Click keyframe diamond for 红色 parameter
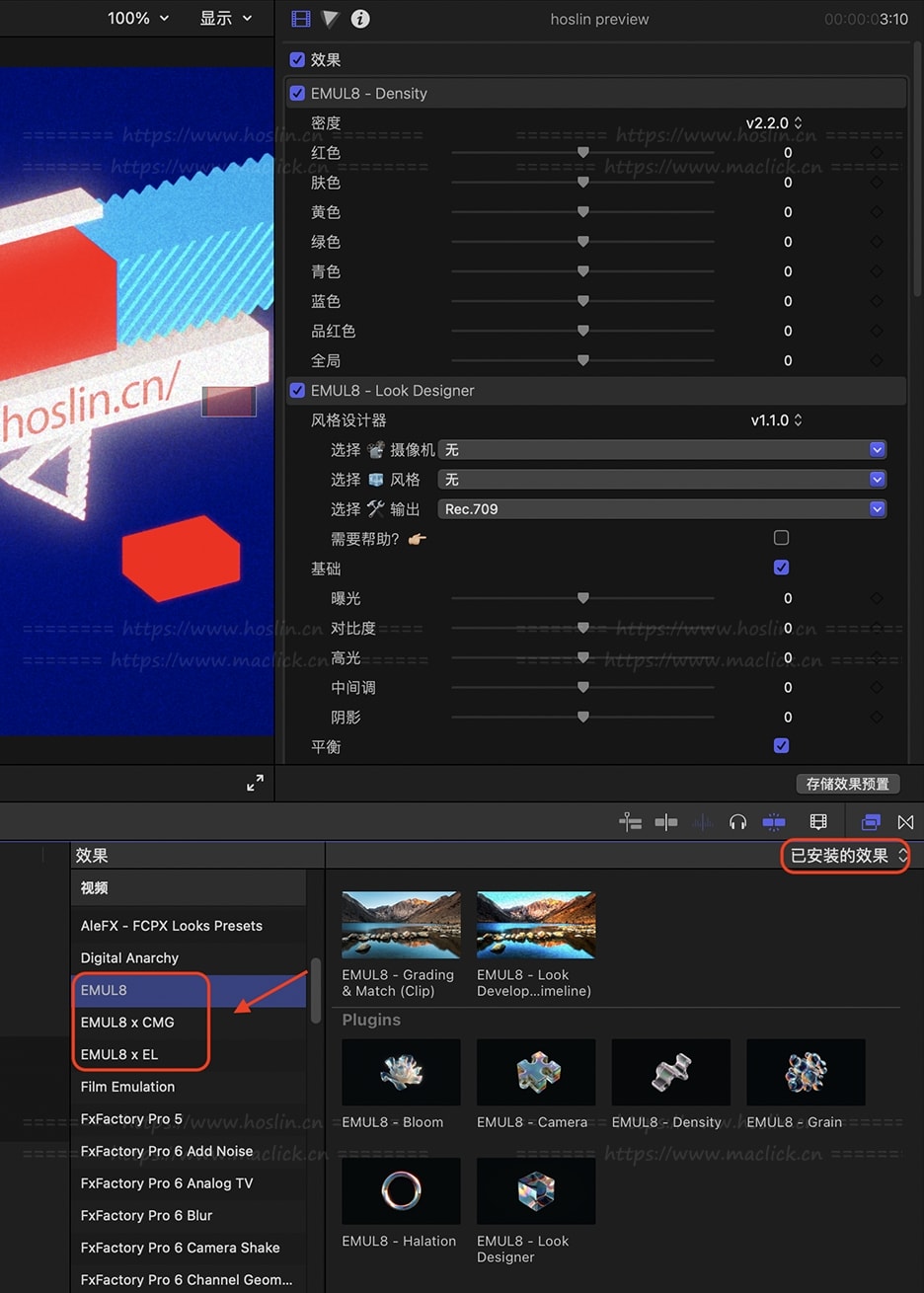The height and width of the screenshot is (1293, 924). pos(876,153)
